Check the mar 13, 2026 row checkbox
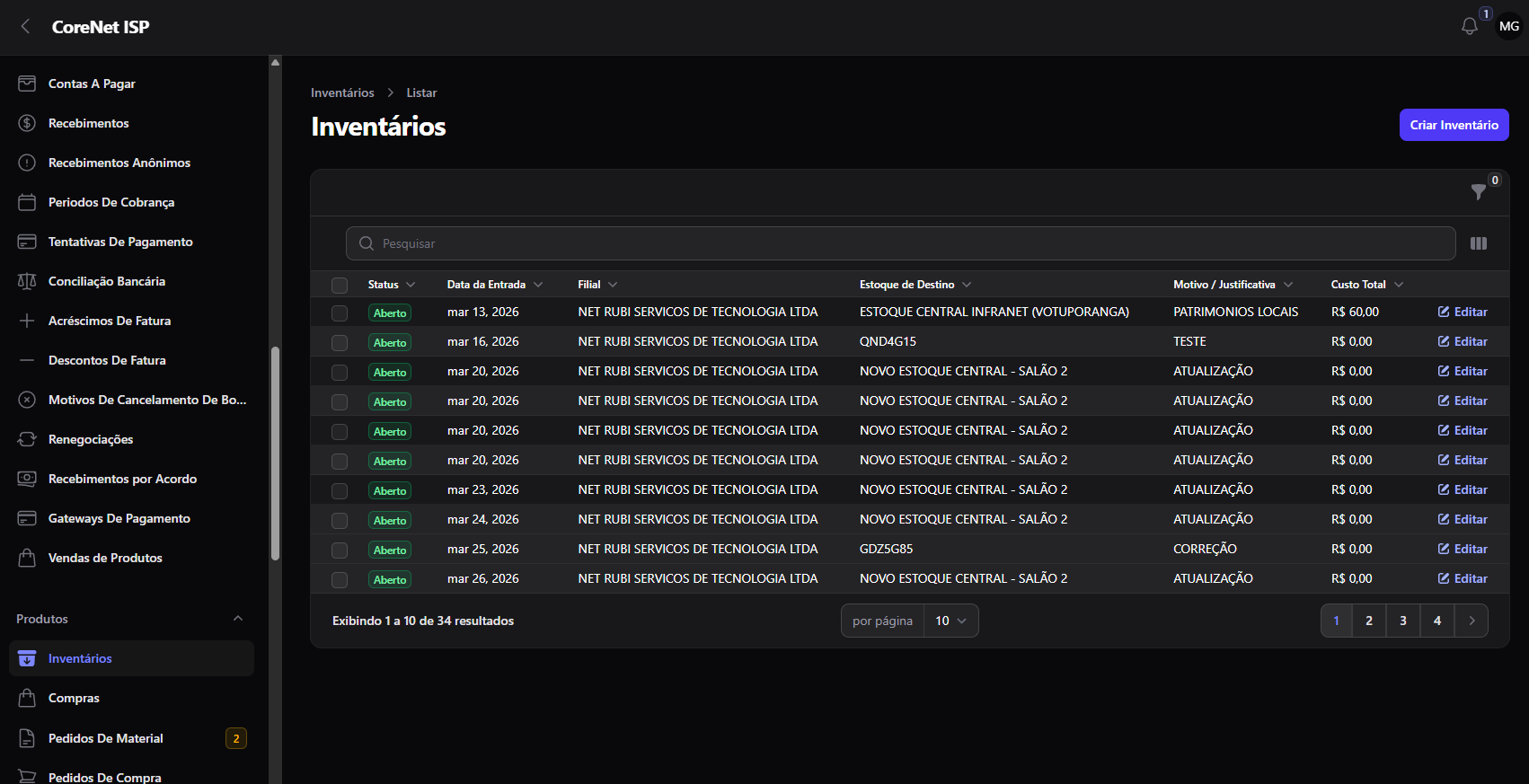Viewport: 1529px width, 784px height. 340,313
